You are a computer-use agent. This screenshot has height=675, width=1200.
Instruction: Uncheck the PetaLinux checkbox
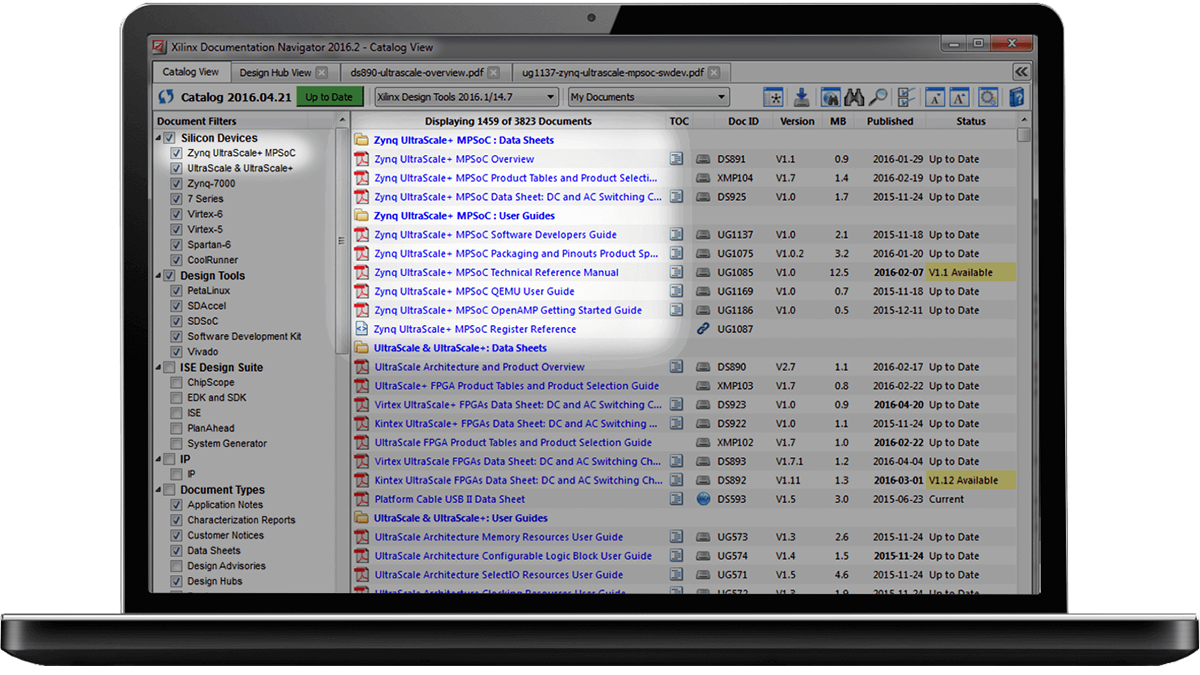tap(177, 291)
